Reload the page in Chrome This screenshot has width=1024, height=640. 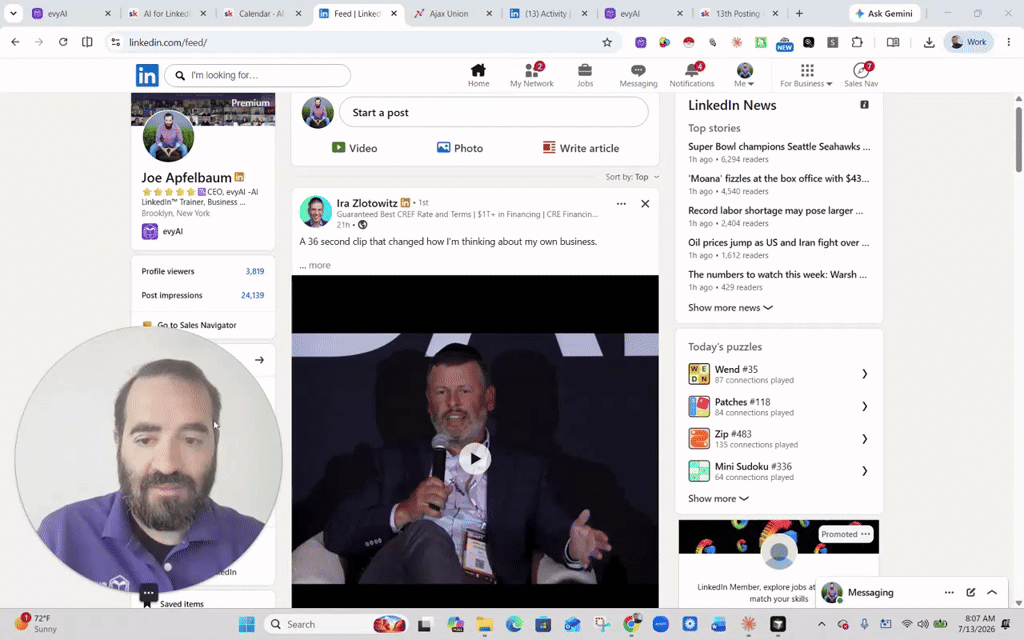pyautogui.click(x=63, y=42)
